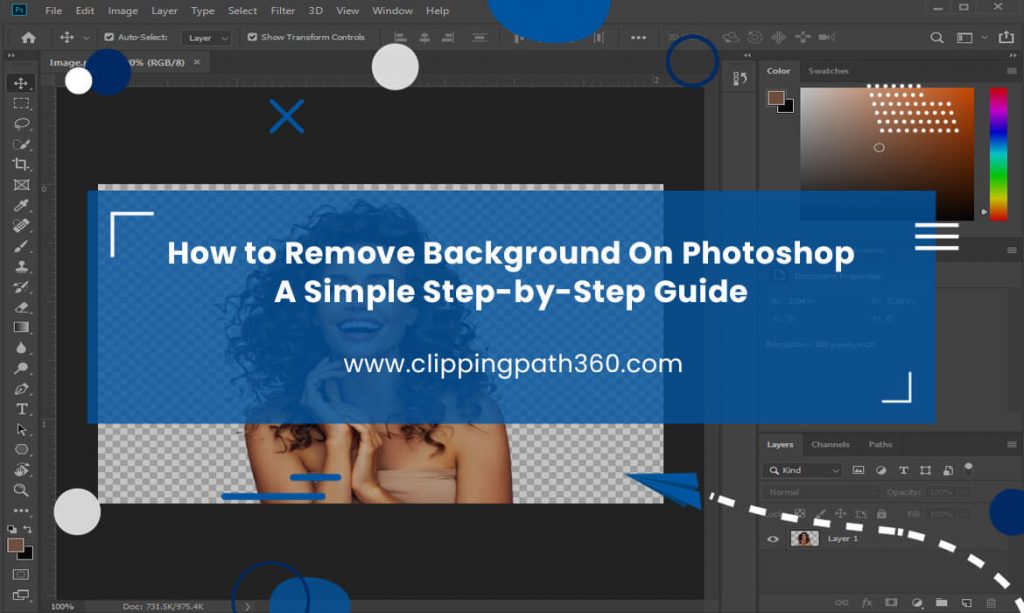Viewport: 1024px width, 613px height.
Task: Select the Hand tool
Action: [21, 470]
